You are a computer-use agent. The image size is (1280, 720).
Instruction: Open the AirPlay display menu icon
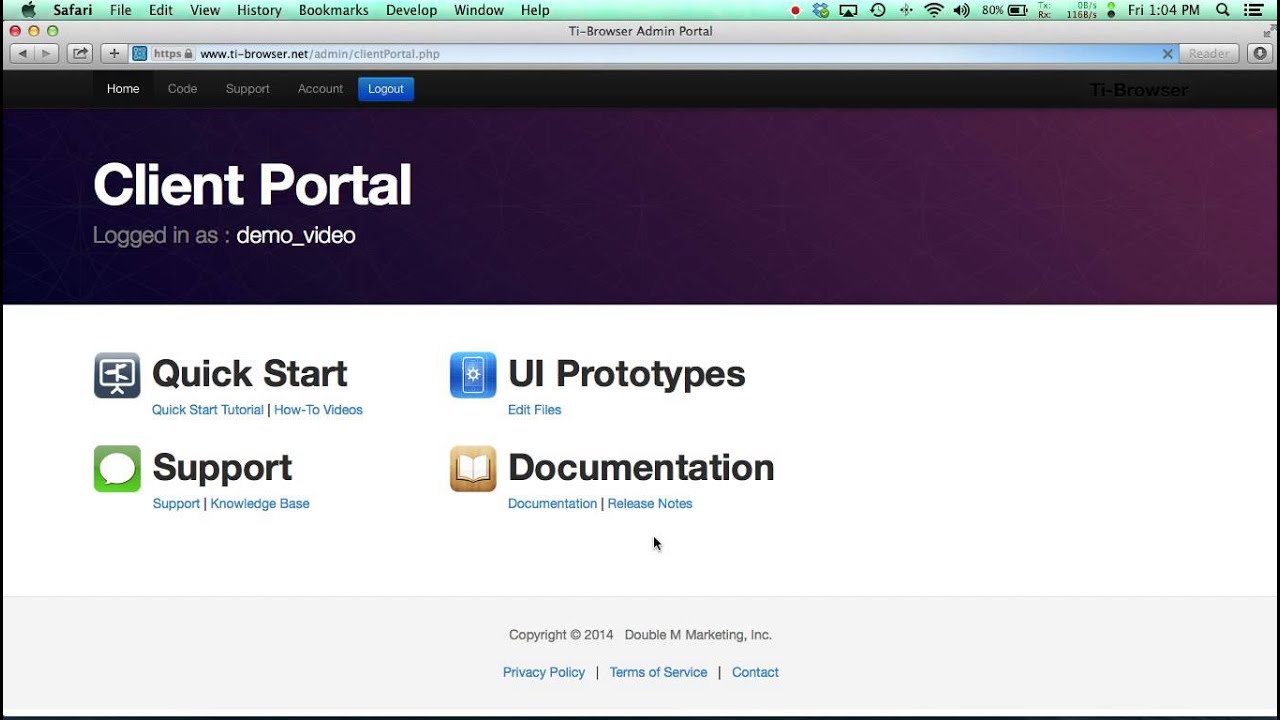click(x=848, y=10)
